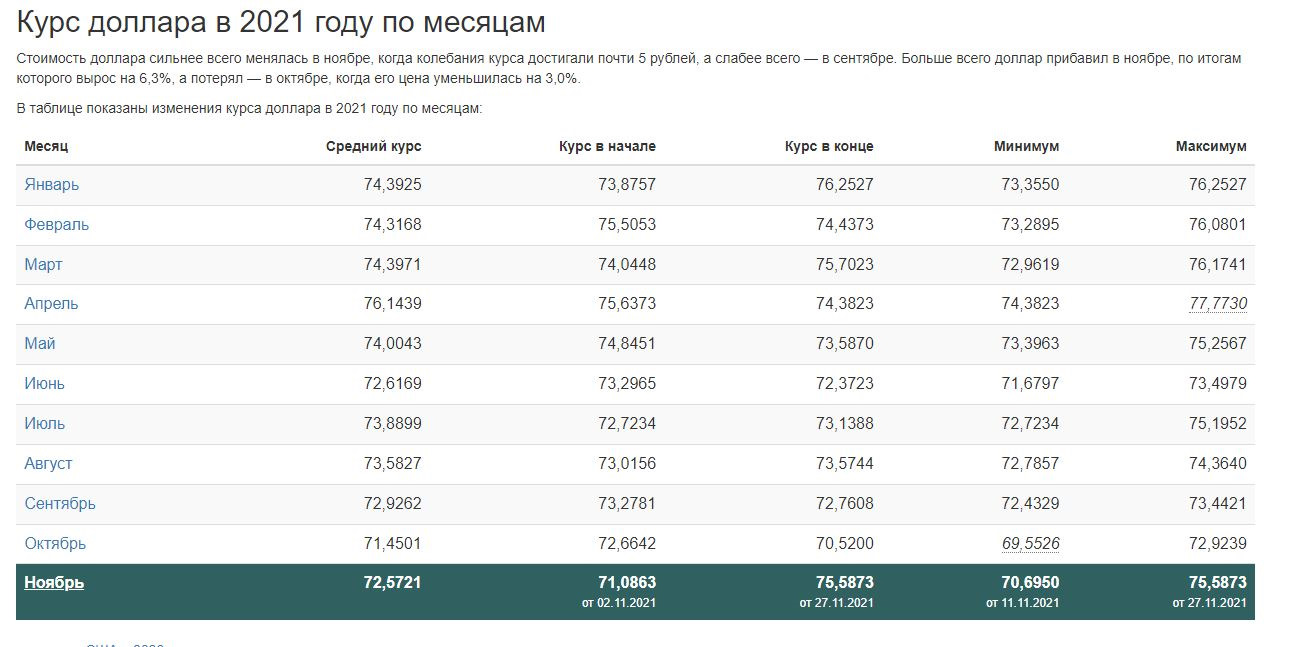
Task: Click the "Минимум" column header
Action: (x=1026, y=146)
